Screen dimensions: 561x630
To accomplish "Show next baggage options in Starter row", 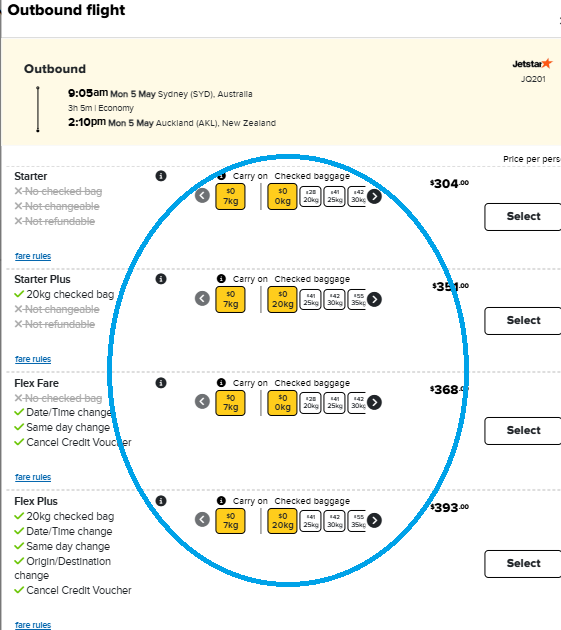I will [374, 196].
